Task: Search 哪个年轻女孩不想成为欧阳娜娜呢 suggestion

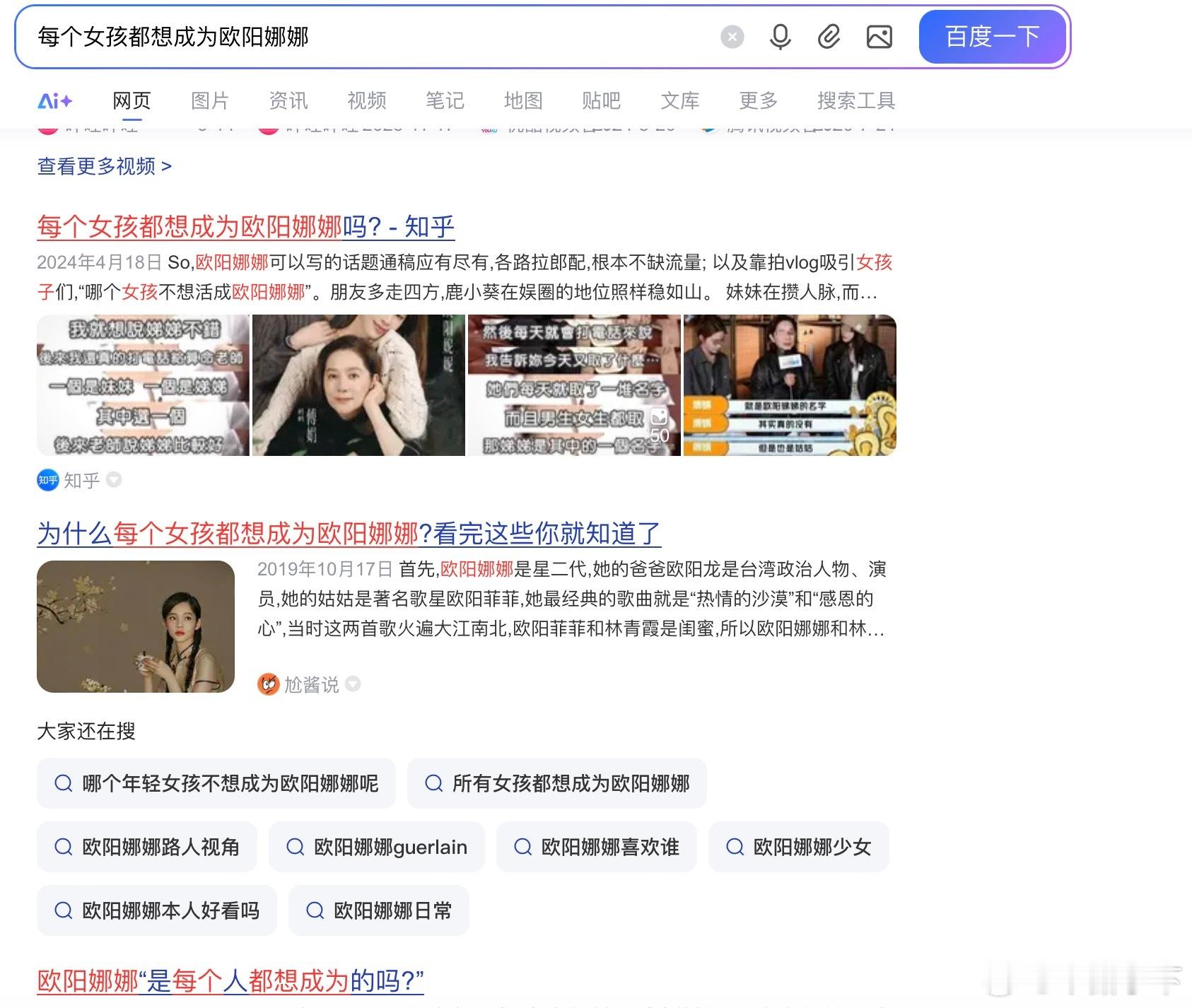Action: pyautogui.click(x=216, y=783)
